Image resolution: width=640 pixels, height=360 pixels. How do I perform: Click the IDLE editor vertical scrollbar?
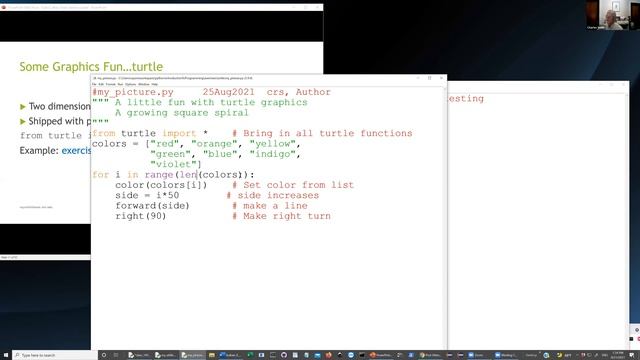(x=445, y=218)
